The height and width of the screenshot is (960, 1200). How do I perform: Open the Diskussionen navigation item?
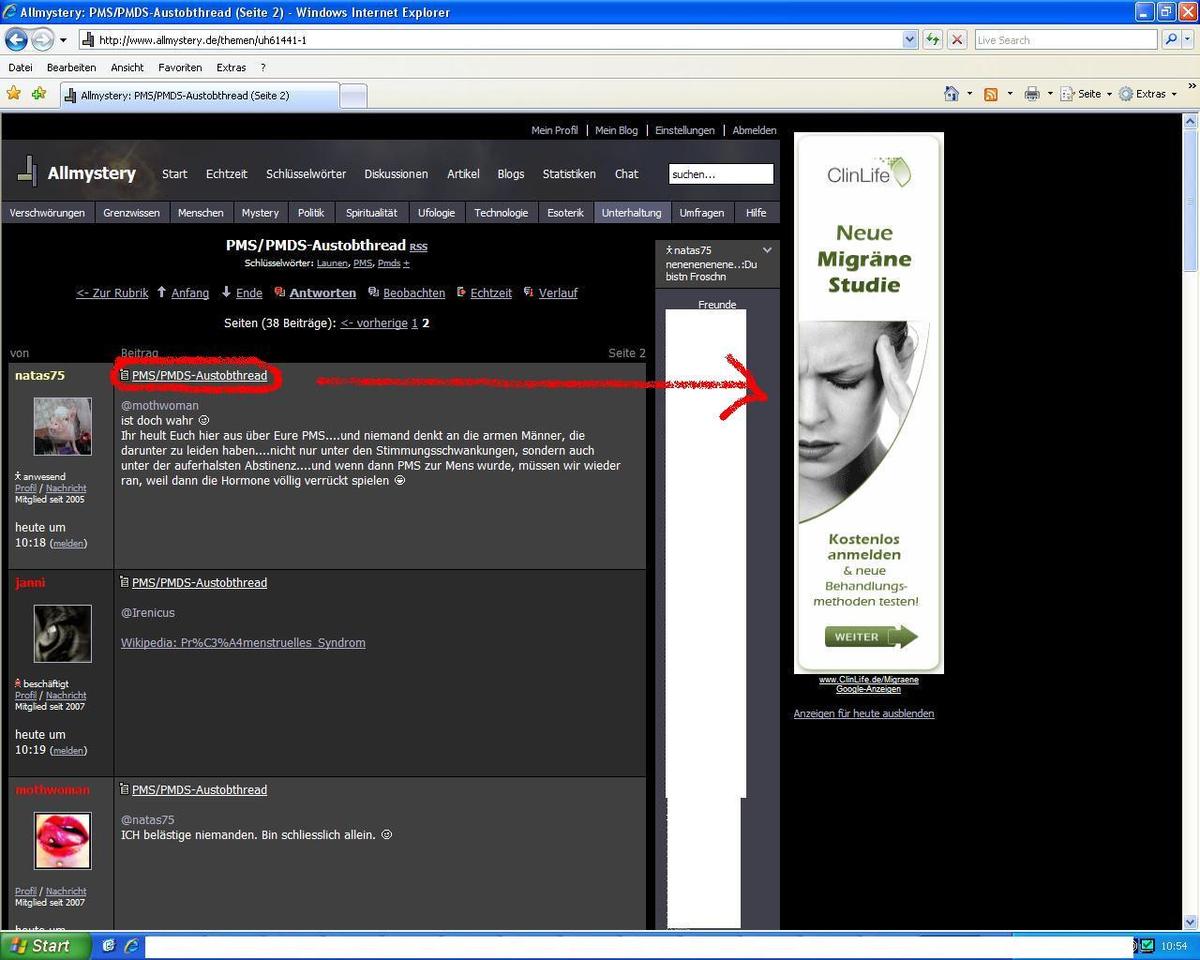[x=396, y=174]
